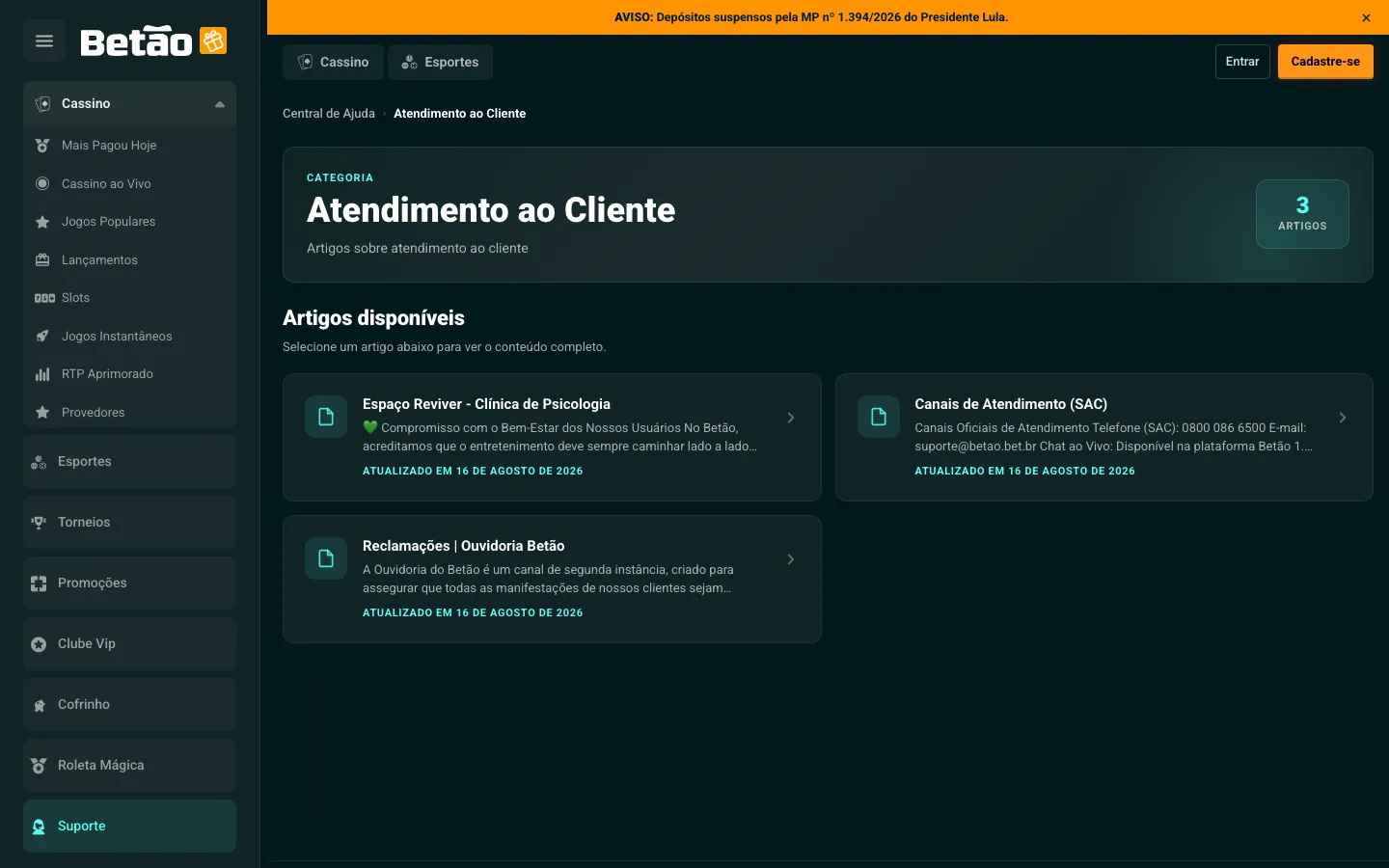1389x868 pixels.
Task: Dismiss the orange AVISO banner
Action: point(1366,17)
